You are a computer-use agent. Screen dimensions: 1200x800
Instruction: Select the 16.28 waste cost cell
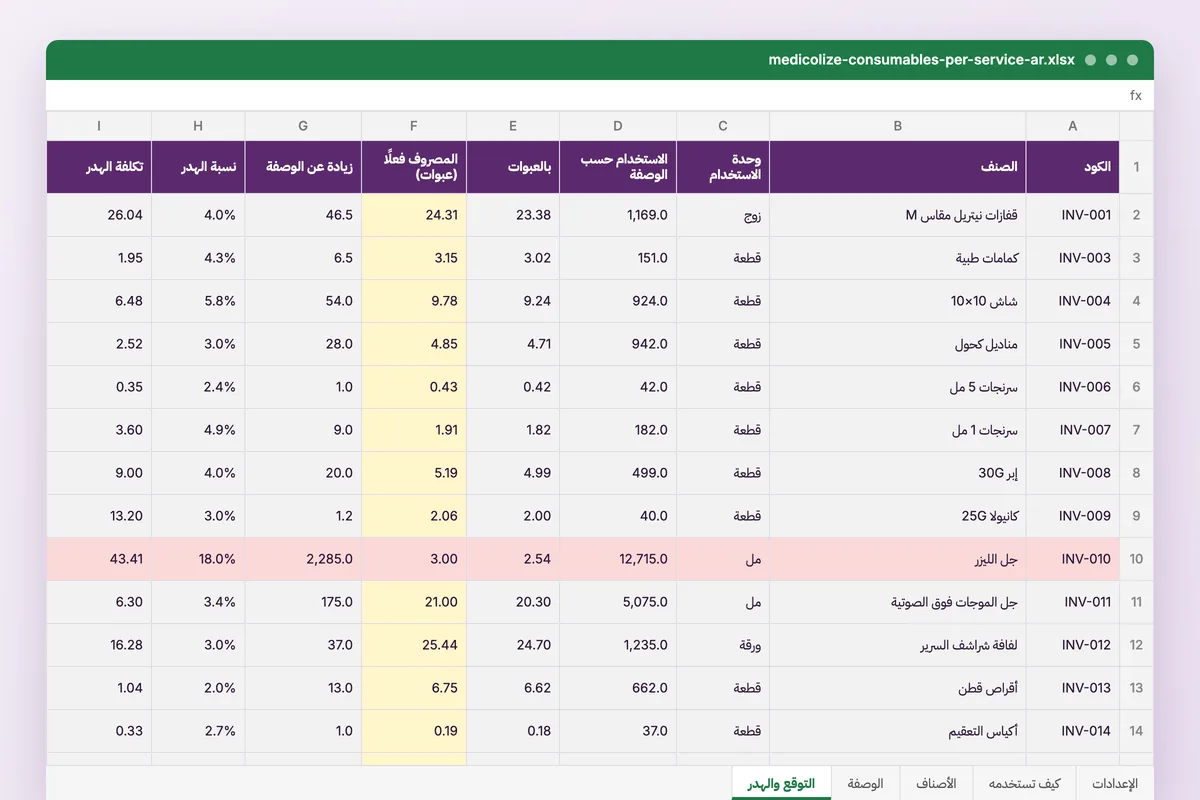click(99, 645)
